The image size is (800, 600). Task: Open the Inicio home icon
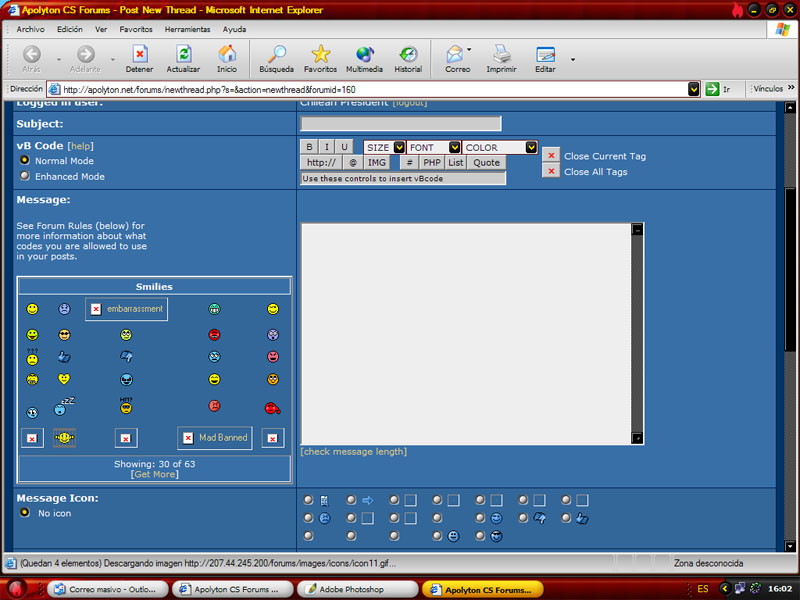[x=227, y=54]
